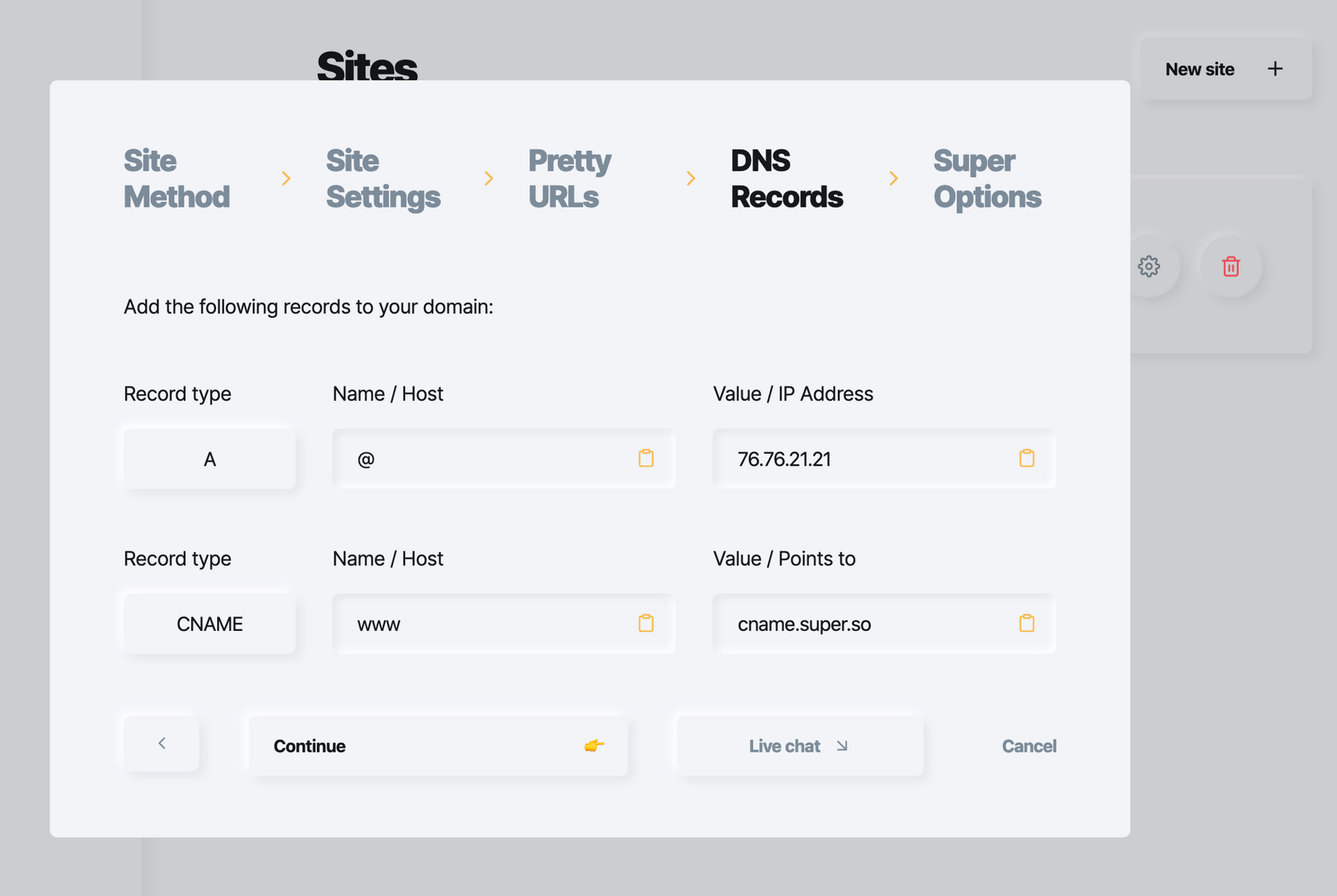The width and height of the screenshot is (1337, 896).
Task: Go back with the left chevron button
Action: click(x=162, y=744)
